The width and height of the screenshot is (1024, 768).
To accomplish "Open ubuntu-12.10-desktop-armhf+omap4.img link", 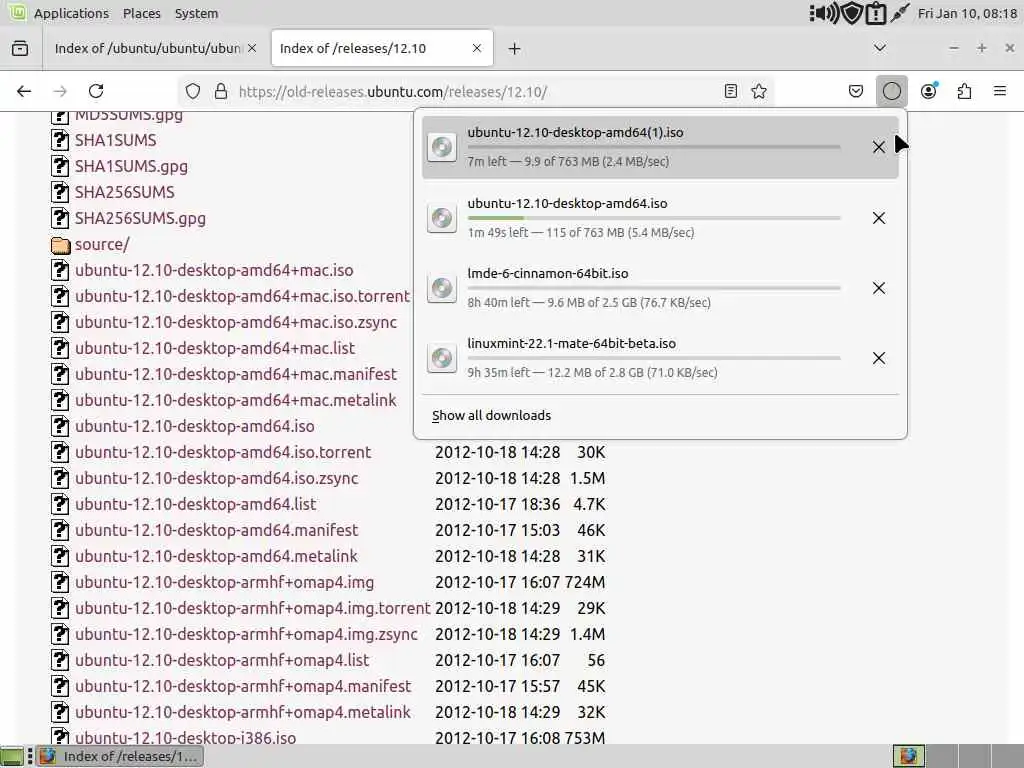I will pos(225,583).
